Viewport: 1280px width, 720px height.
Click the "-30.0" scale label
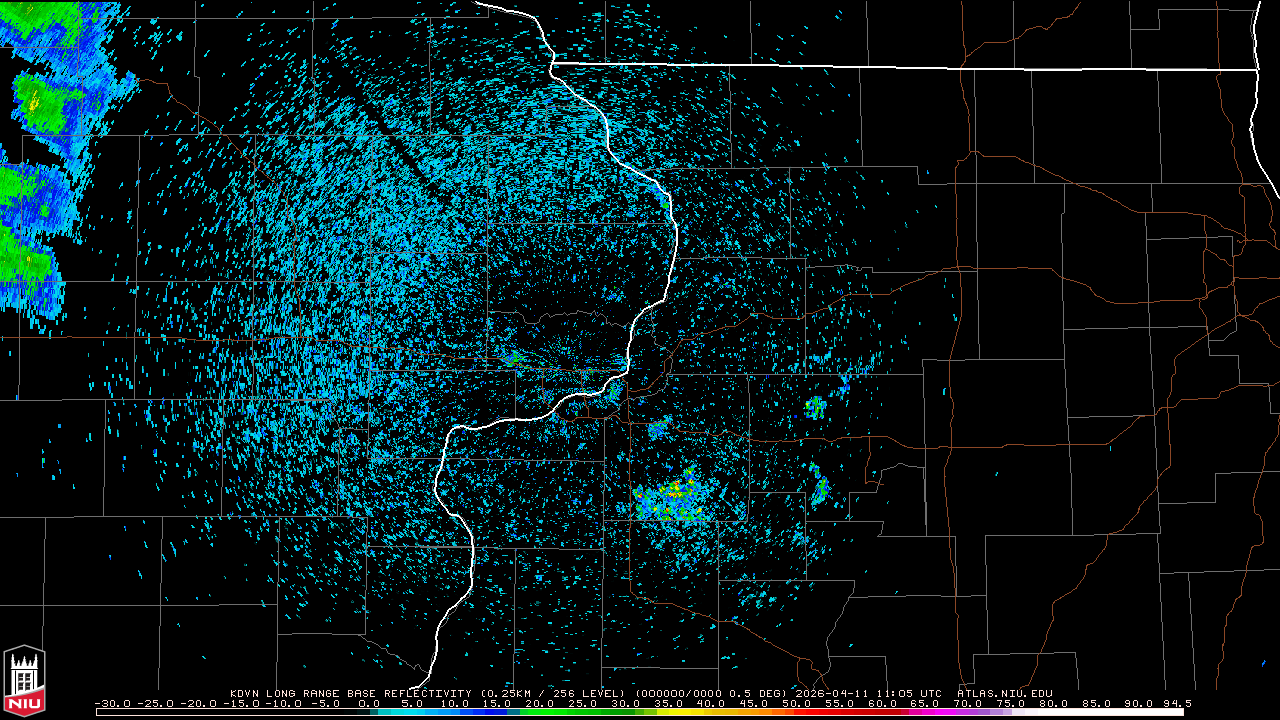pyautogui.click(x=112, y=704)
